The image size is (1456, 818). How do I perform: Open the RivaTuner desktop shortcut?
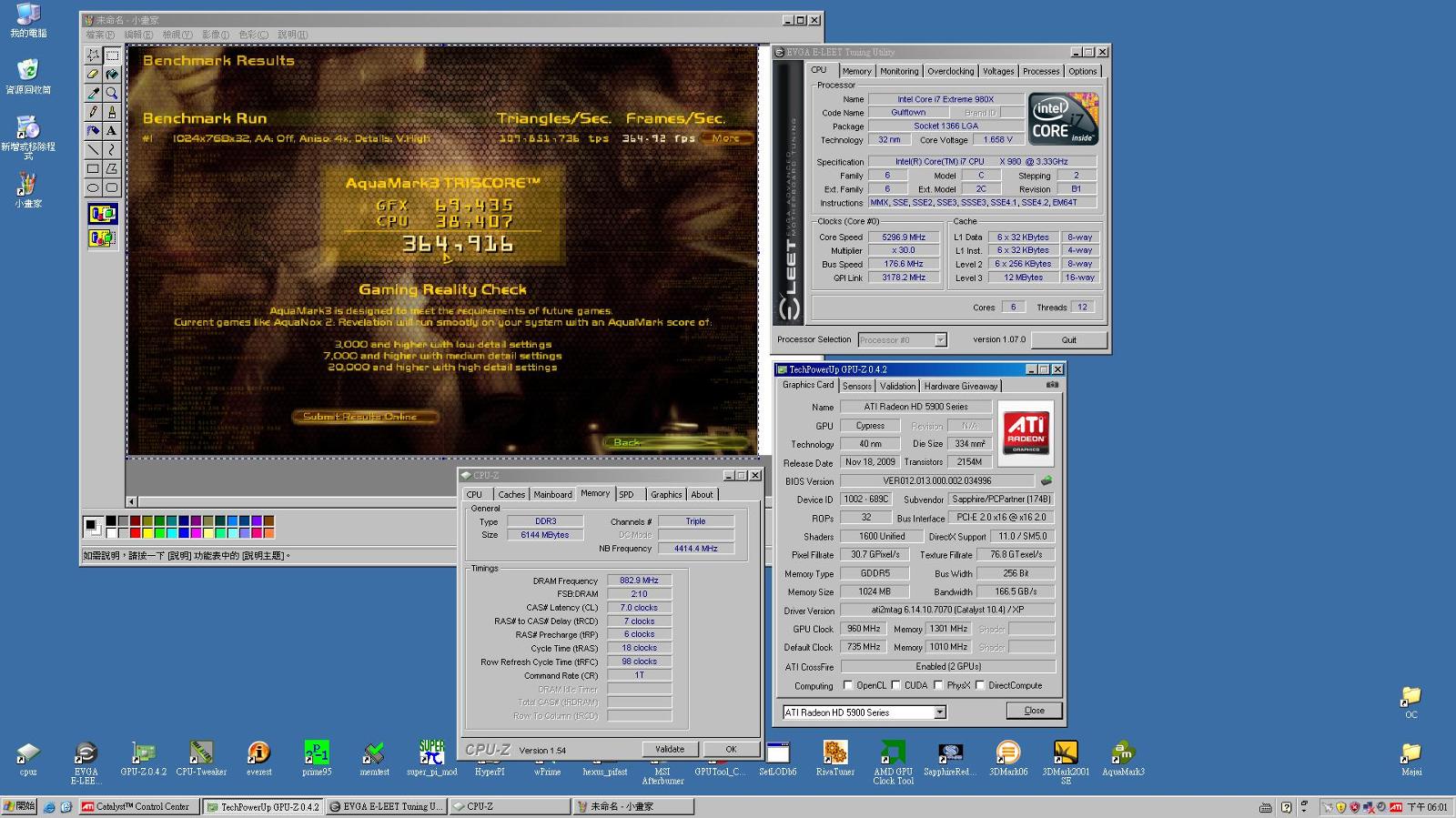tap(834, 758)
